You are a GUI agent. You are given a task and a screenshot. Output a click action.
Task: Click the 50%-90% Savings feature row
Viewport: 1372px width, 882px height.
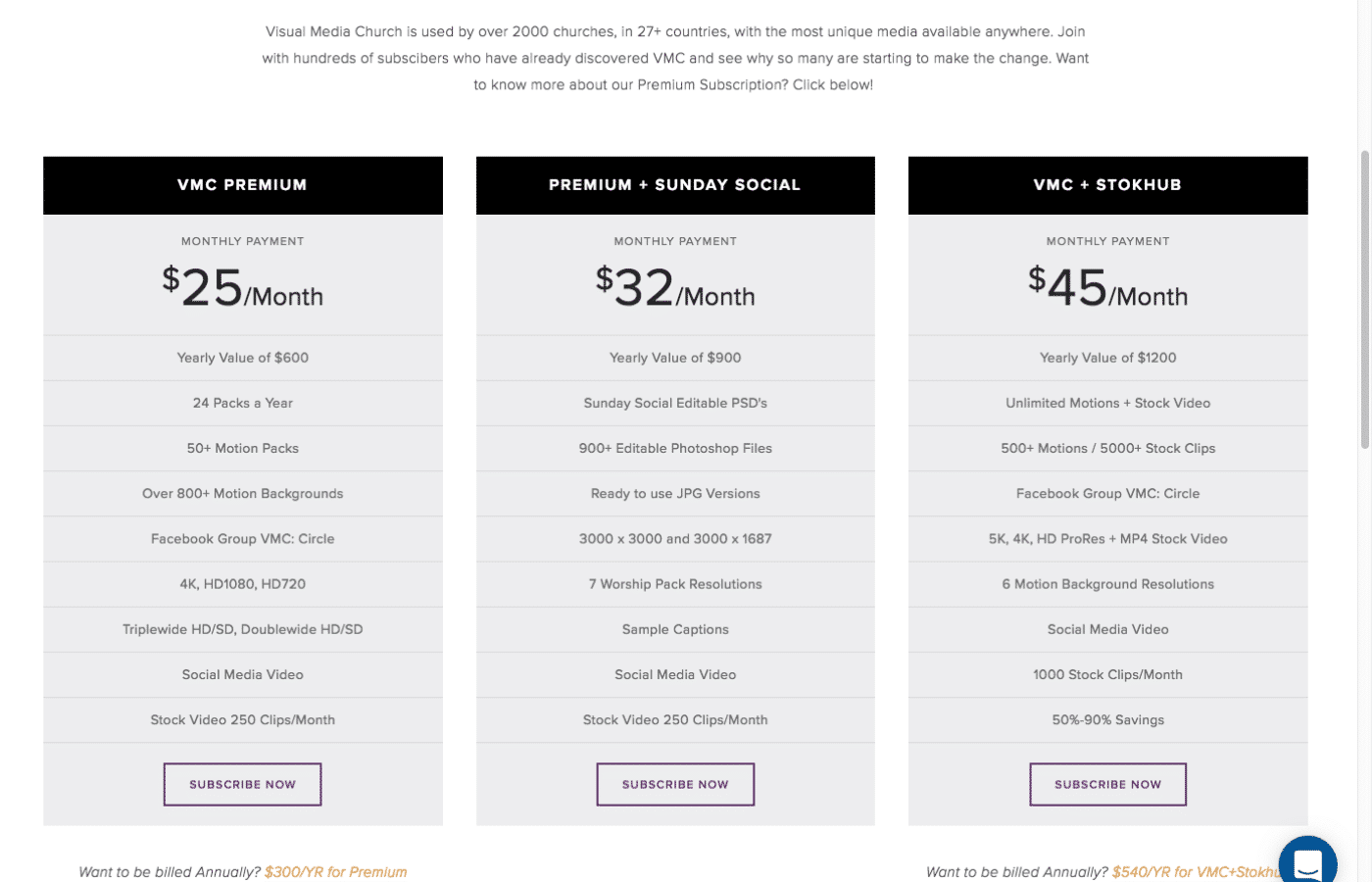(x=1108, y=719)
